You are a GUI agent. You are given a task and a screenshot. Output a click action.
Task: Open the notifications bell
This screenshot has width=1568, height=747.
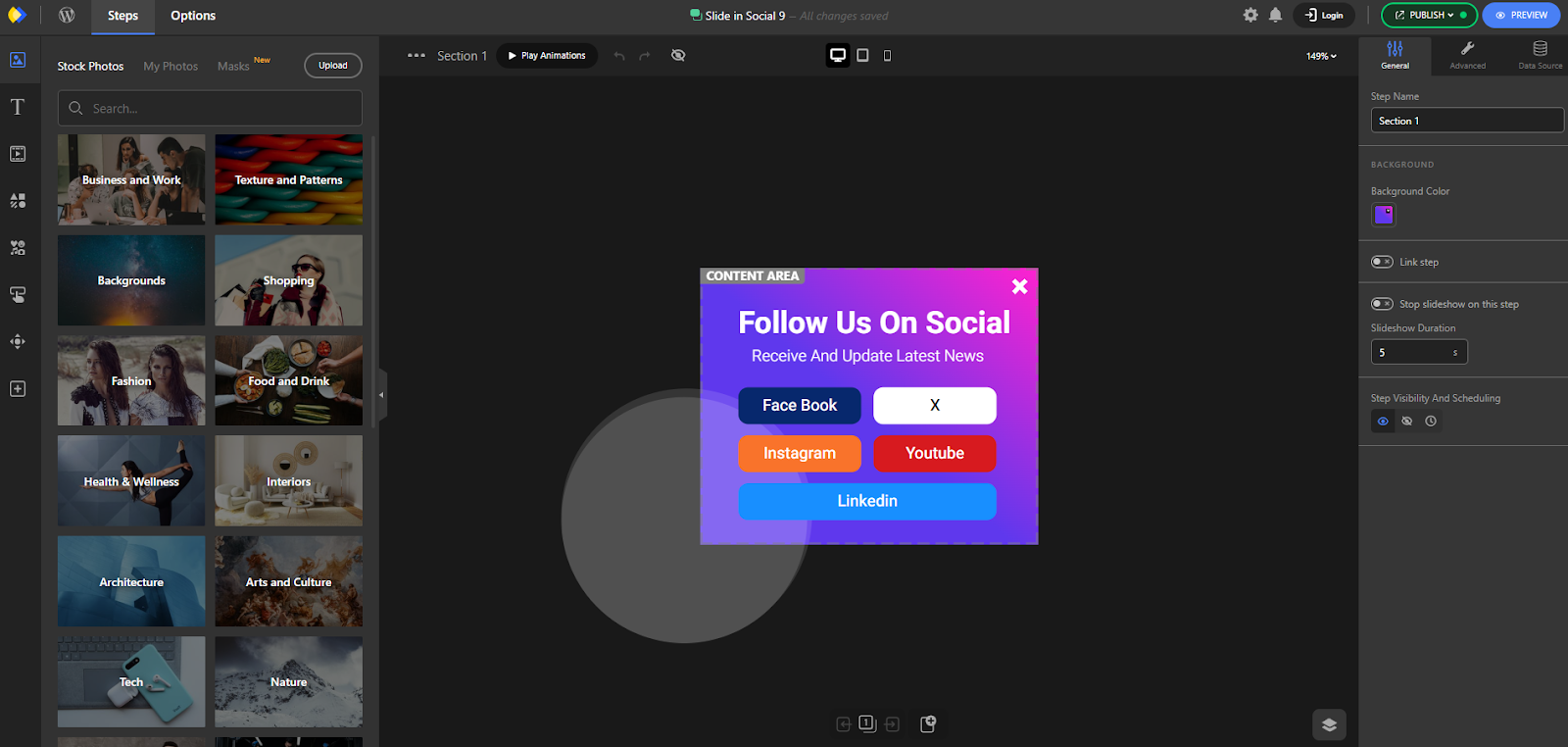(1275, 16)
